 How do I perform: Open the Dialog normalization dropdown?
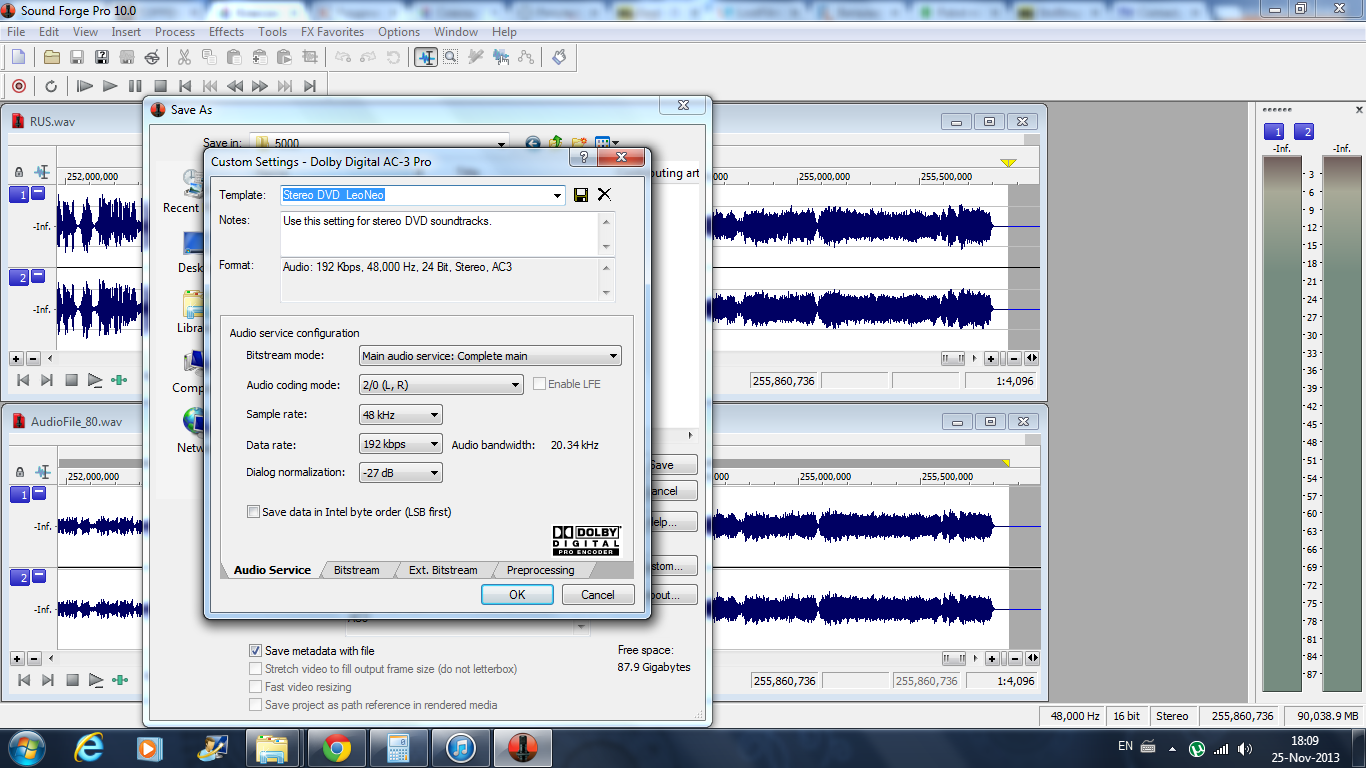(x=434, y=472)
